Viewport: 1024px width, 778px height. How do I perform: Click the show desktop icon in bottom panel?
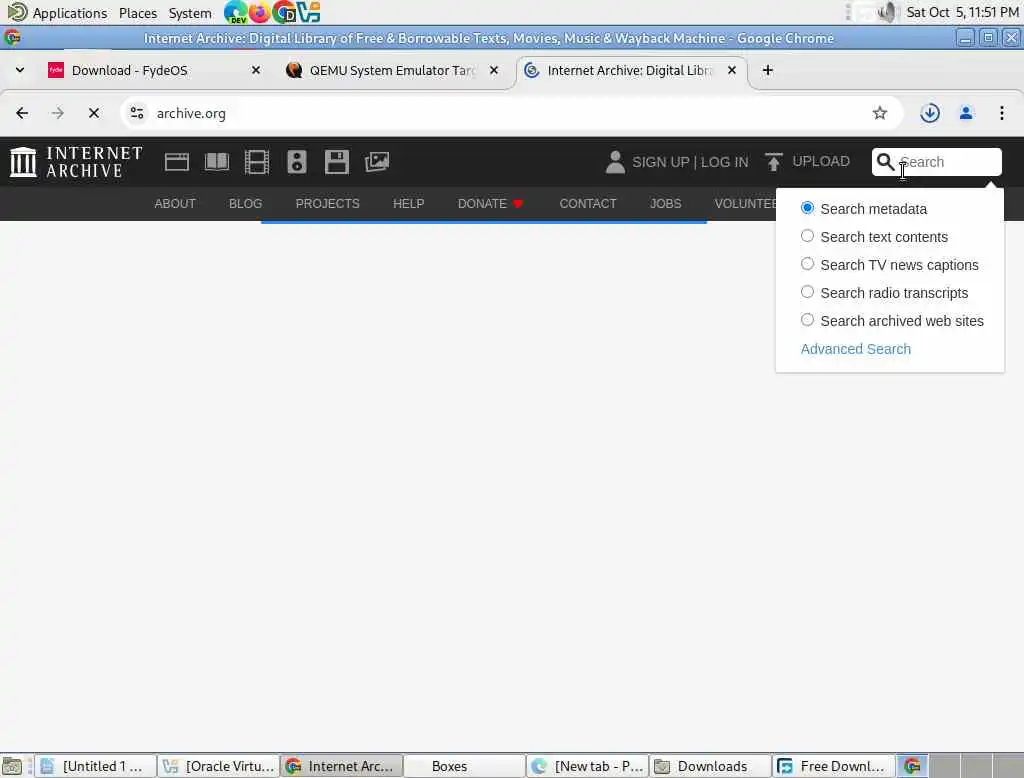pos(12,766)
